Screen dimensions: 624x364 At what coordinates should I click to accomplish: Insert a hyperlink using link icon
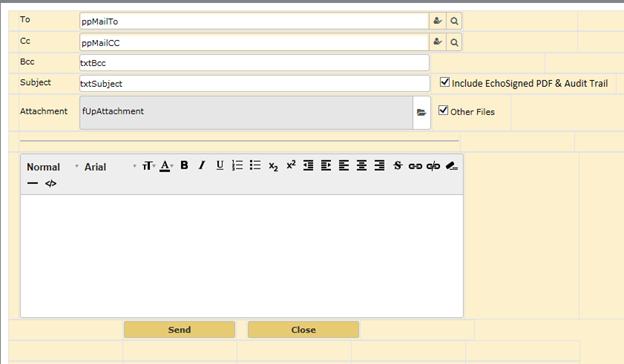click(x=415, y=166)
